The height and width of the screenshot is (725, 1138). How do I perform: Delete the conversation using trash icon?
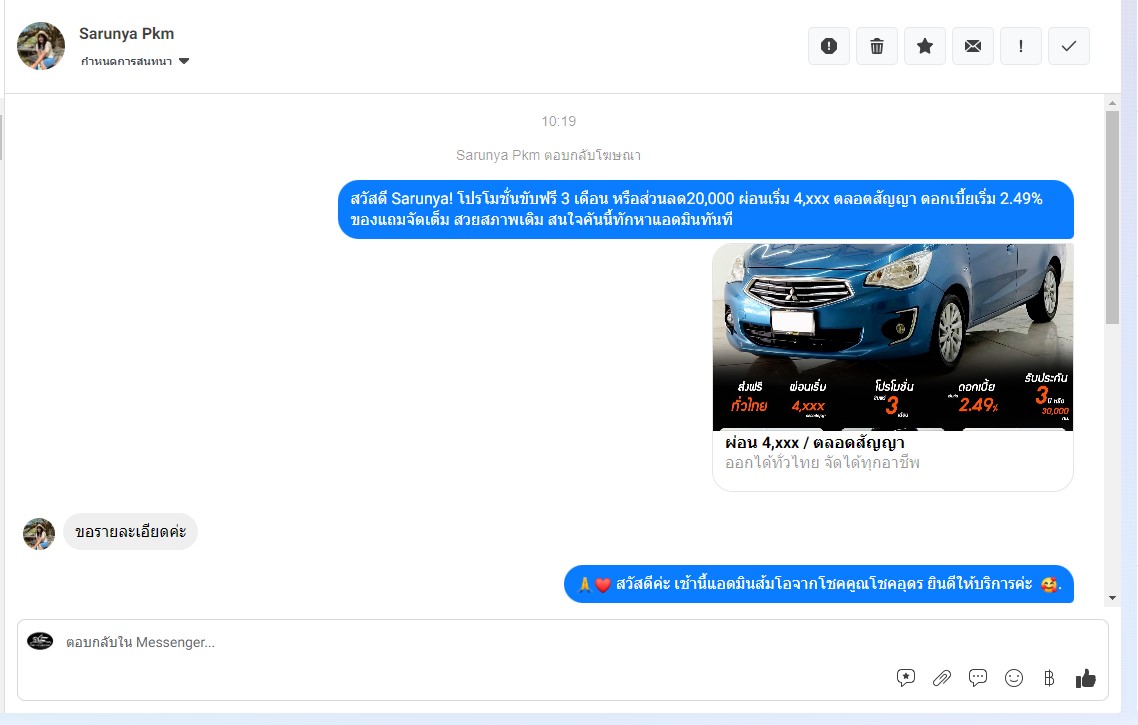pyautogui.click(x=877, y=46)
